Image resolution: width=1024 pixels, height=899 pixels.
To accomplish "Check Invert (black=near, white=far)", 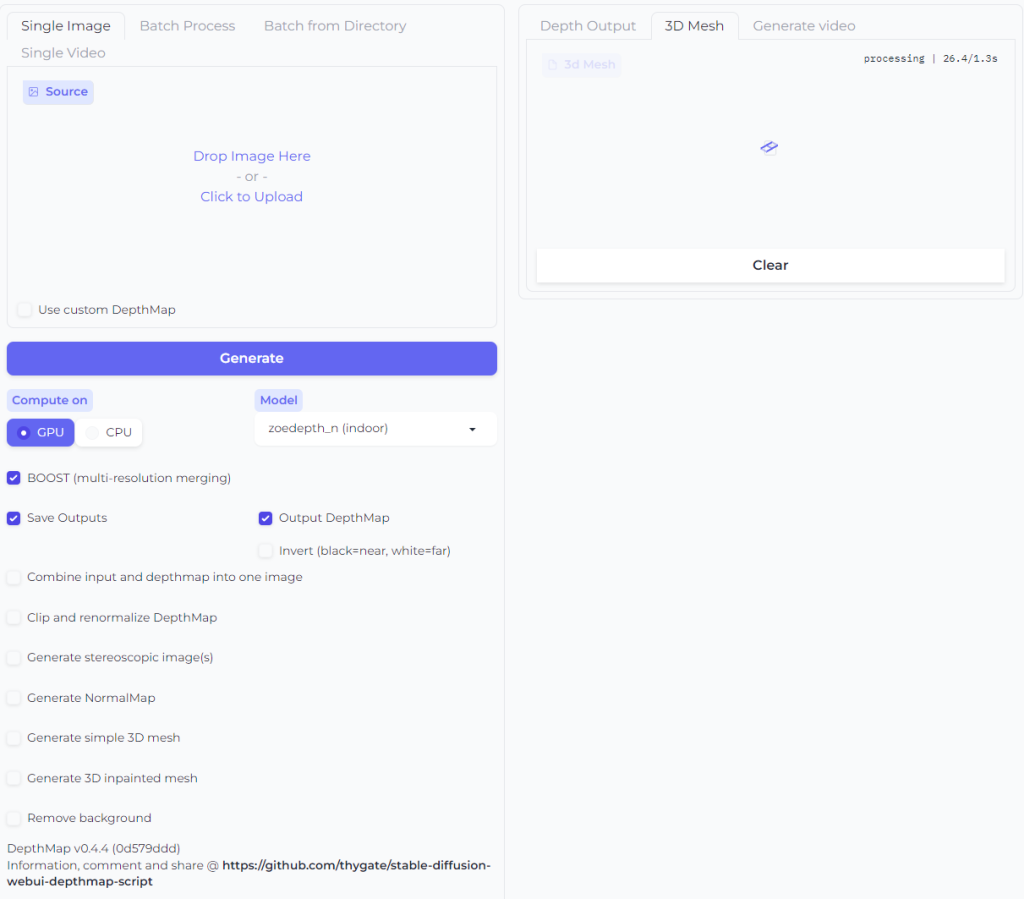I will pyautogui.click(x=265, y=551).
